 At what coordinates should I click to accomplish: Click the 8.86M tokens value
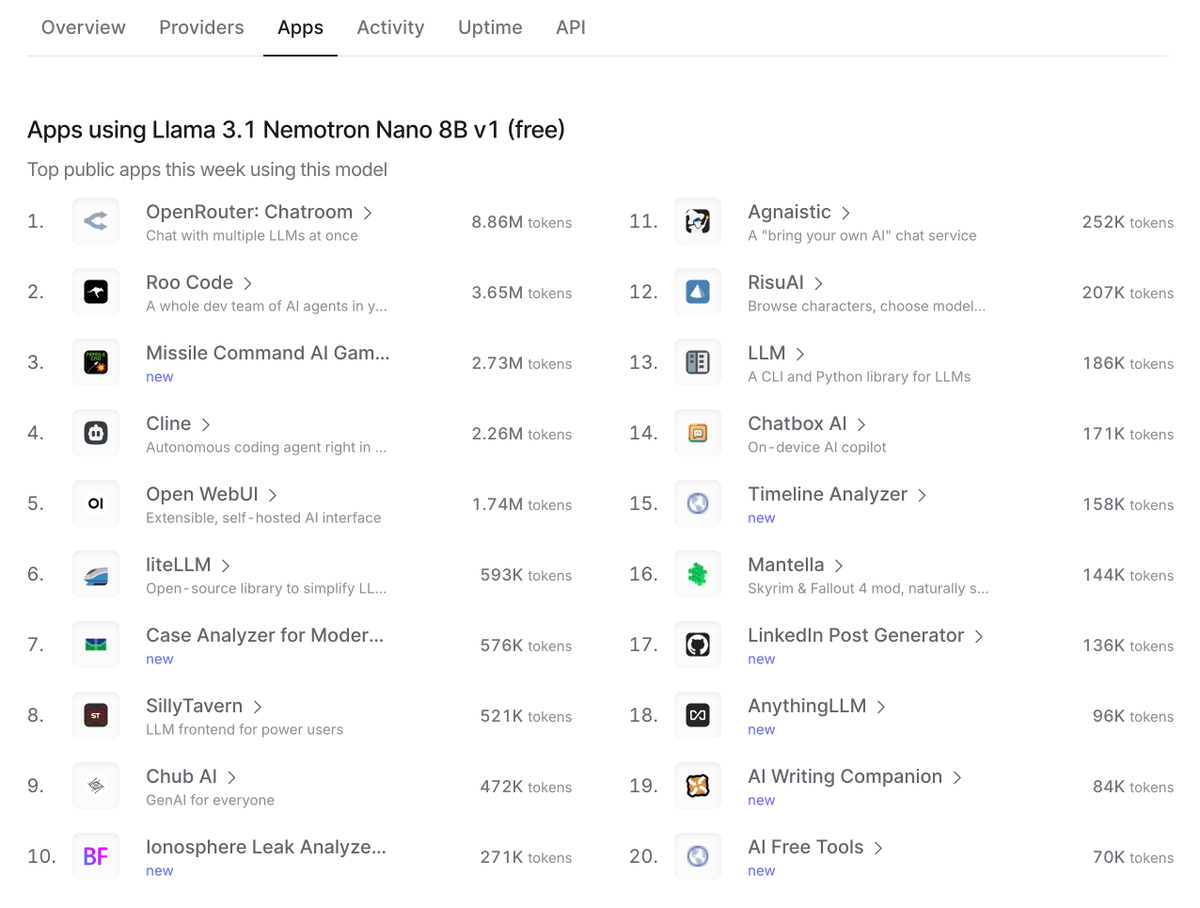coord(522,222)
